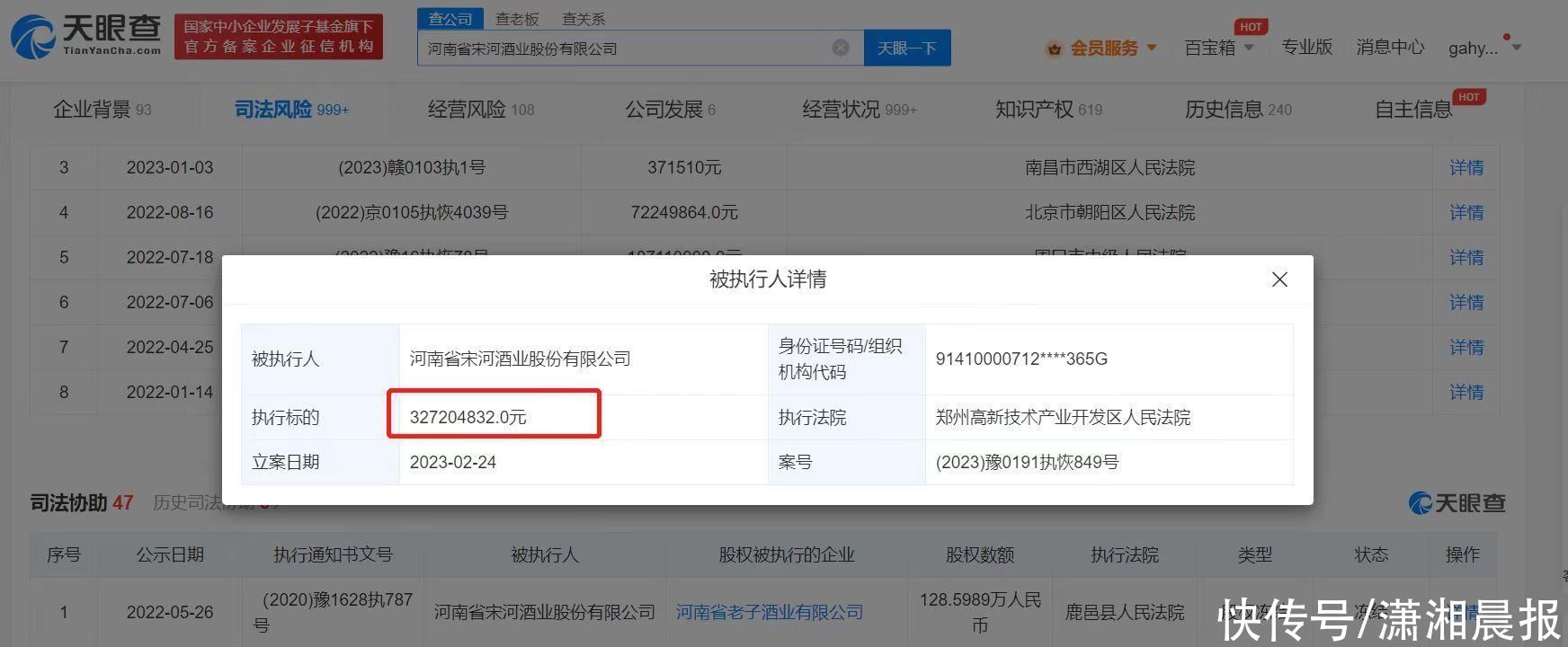Click the 司法协助 47 section heading
This screenshot has width=1568, height=647.
click(82, 502)
